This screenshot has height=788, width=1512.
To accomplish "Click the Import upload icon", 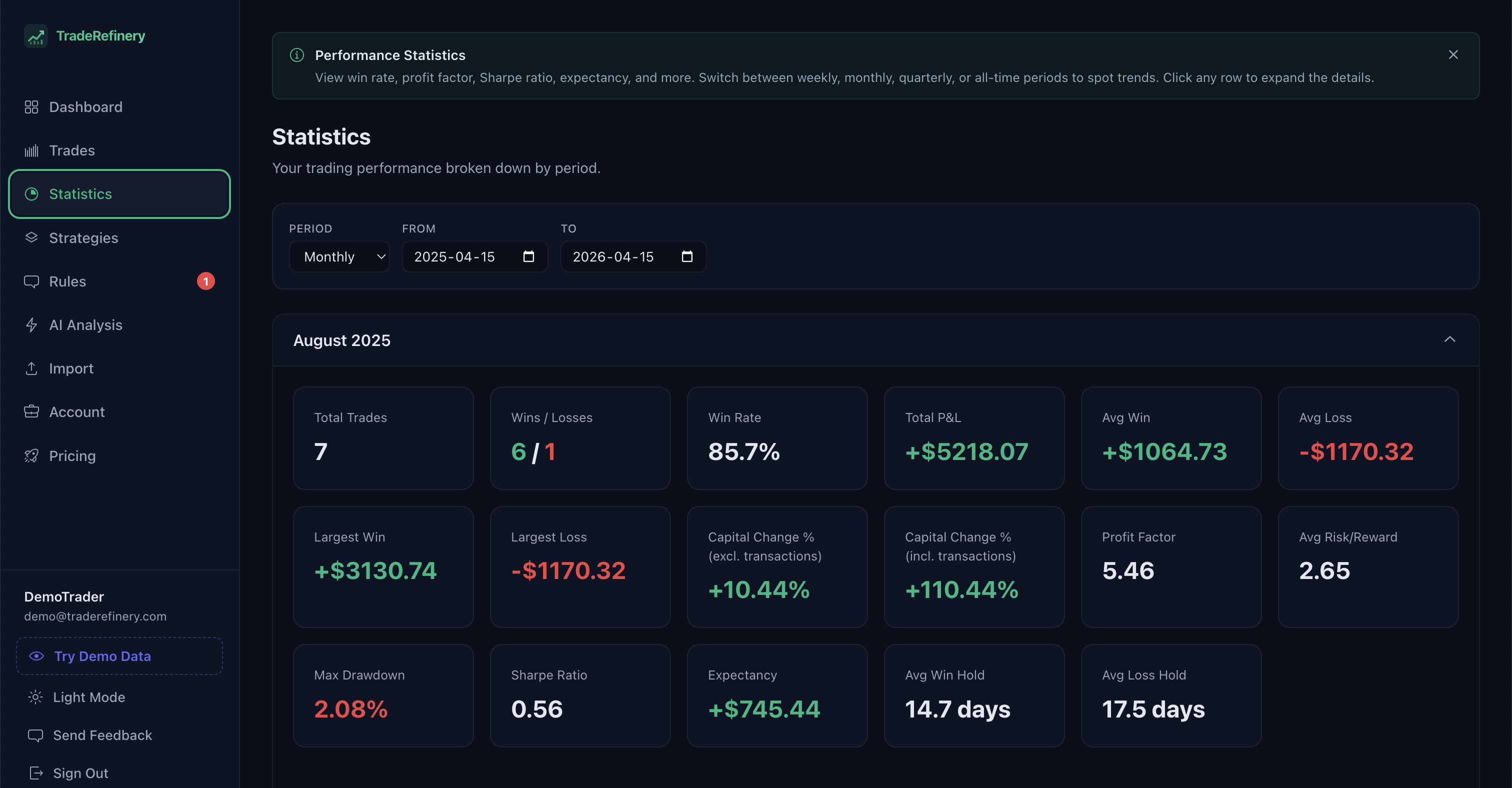I will (31, 368).
